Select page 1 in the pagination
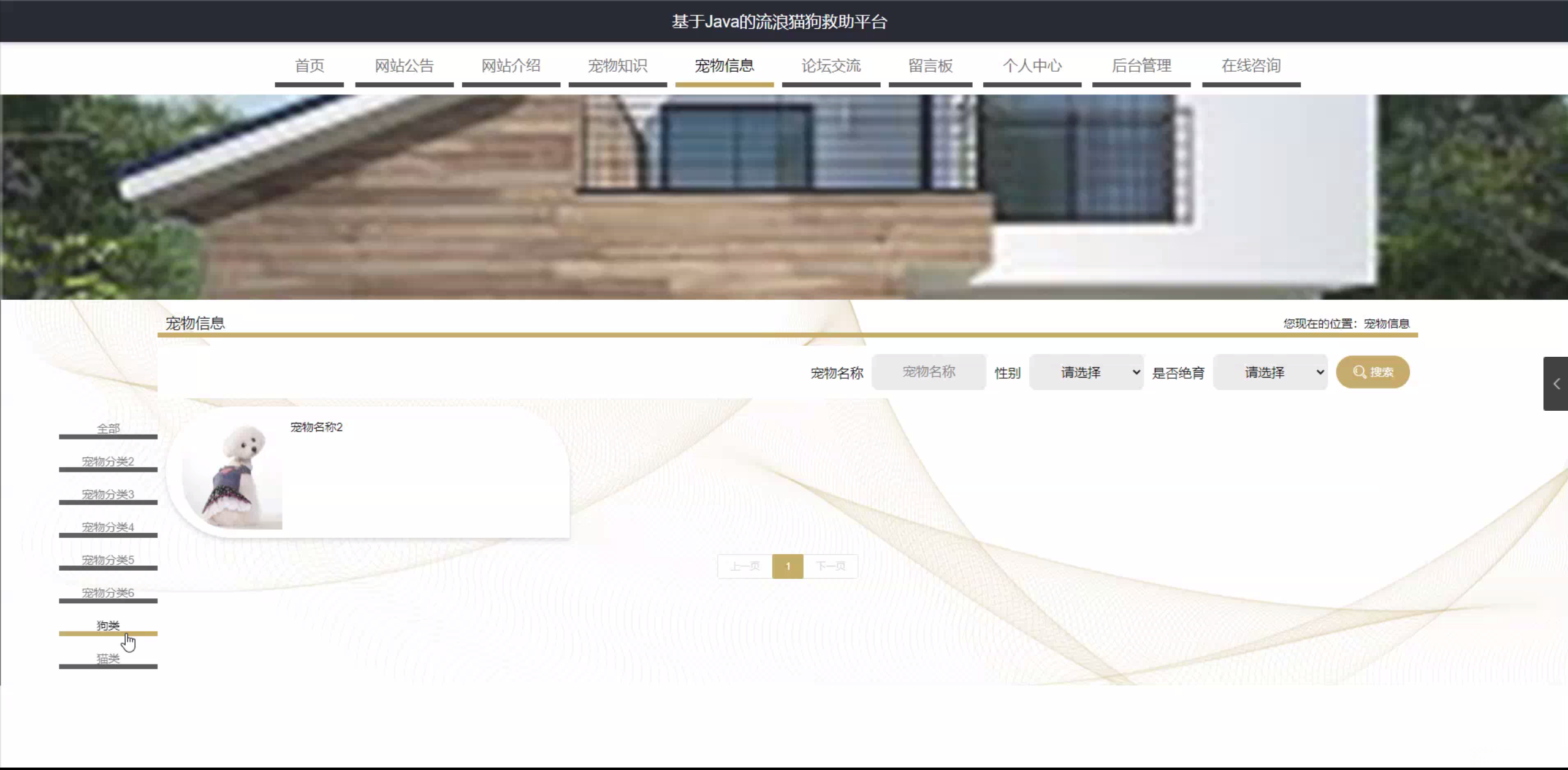This screenshot has height=770, width=1568. (788, 566)
